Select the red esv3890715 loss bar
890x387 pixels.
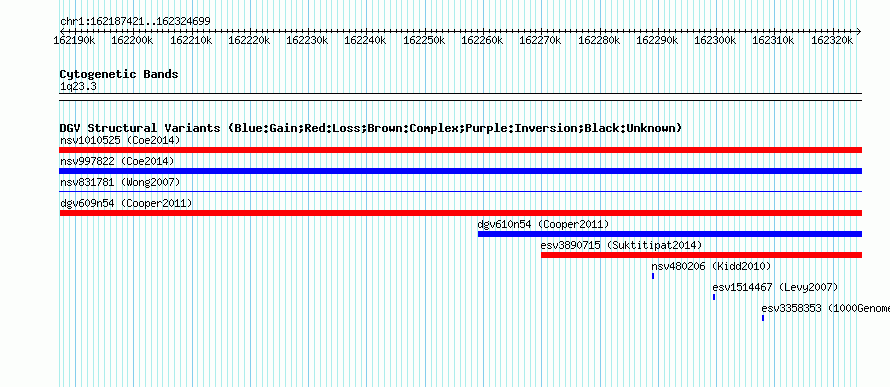point(702,255)
